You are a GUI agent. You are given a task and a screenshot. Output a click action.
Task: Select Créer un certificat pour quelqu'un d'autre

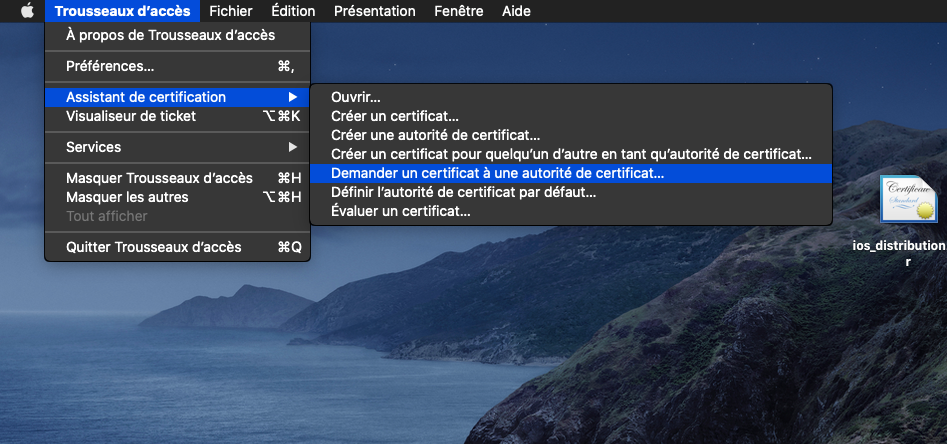571,154
